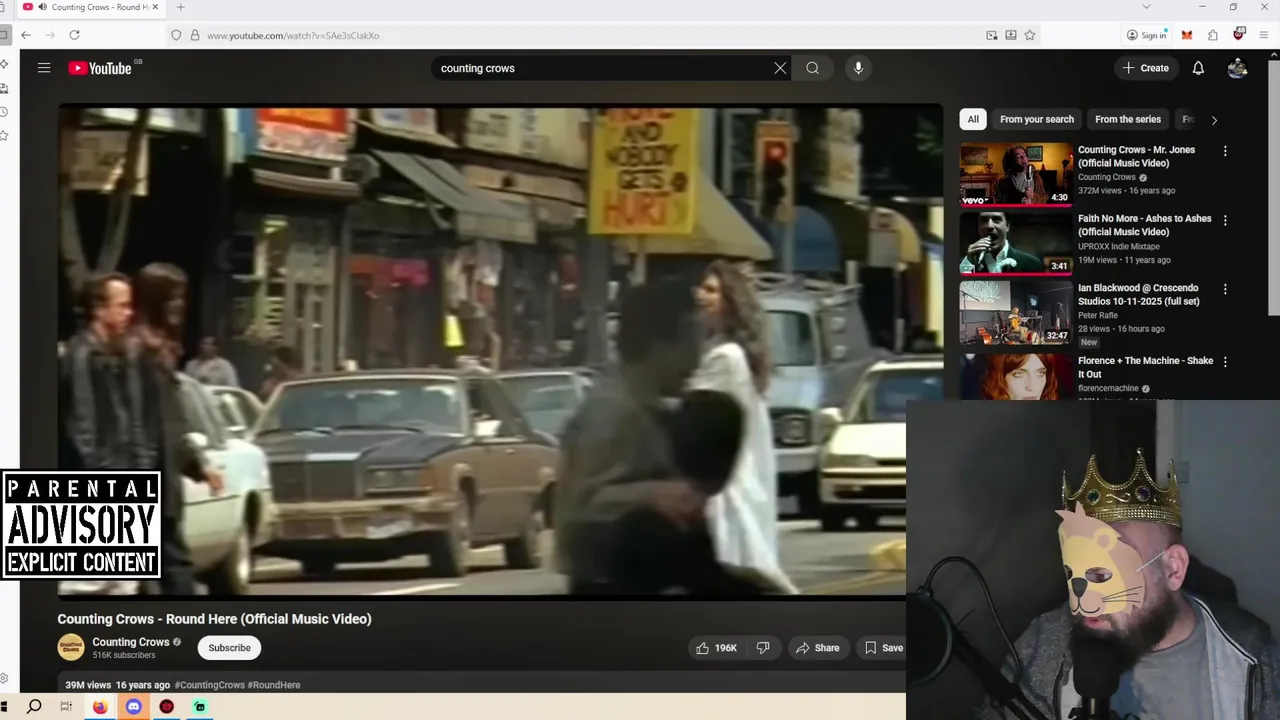Click the Create button

pos(1145,68)
